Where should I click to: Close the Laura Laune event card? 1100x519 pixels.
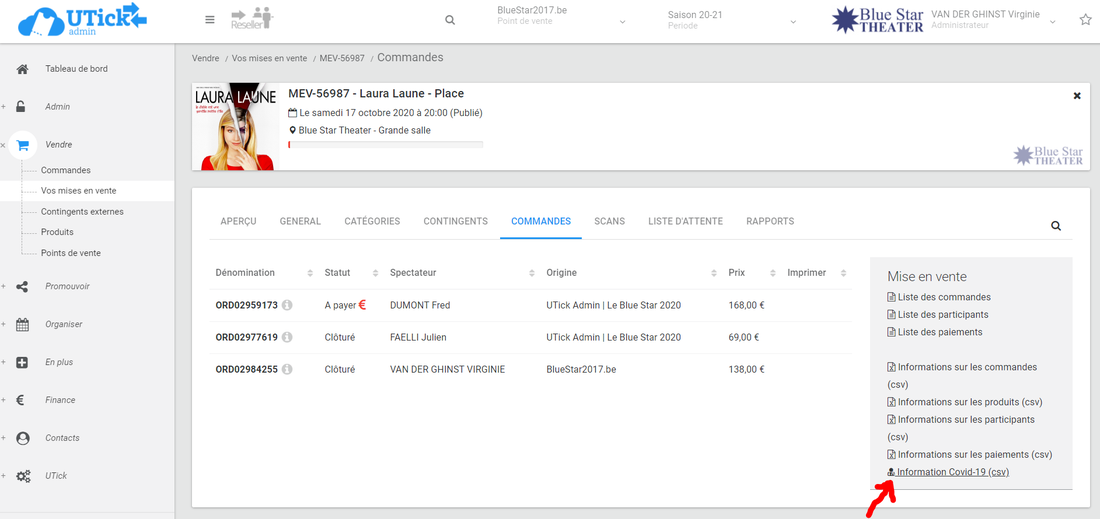click(1077, 96)
